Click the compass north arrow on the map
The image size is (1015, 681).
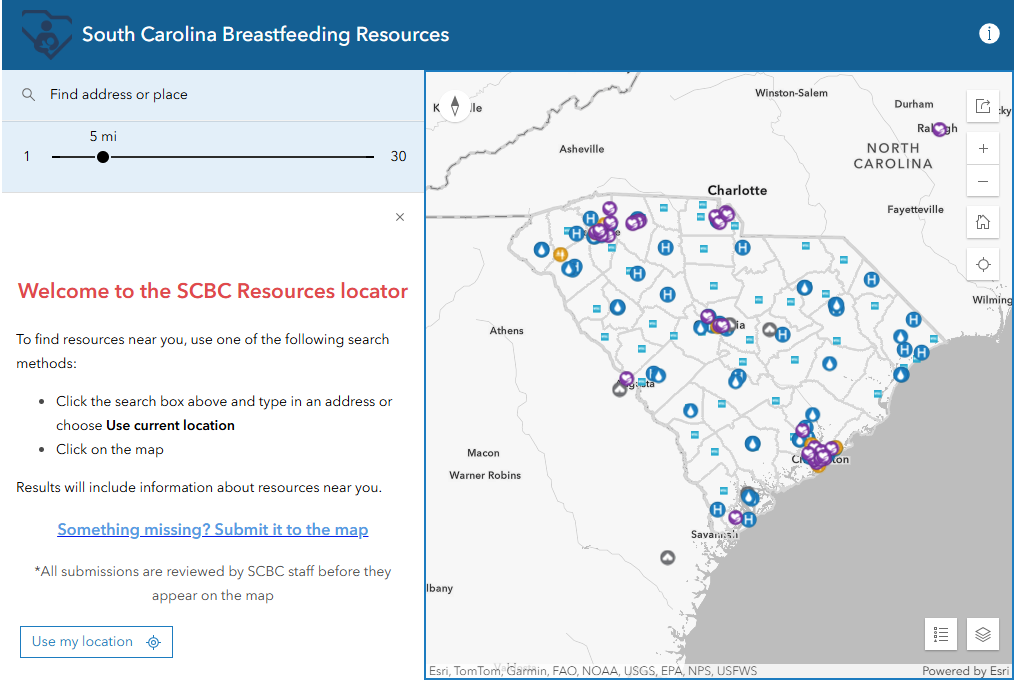point(455,105)
